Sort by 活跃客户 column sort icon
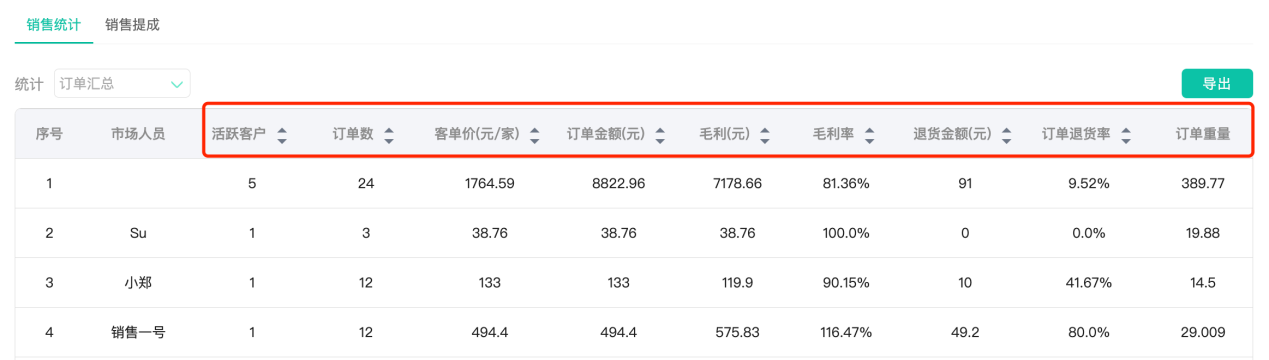This screenshot has height=360, width=1269. (x=282, y=135)
